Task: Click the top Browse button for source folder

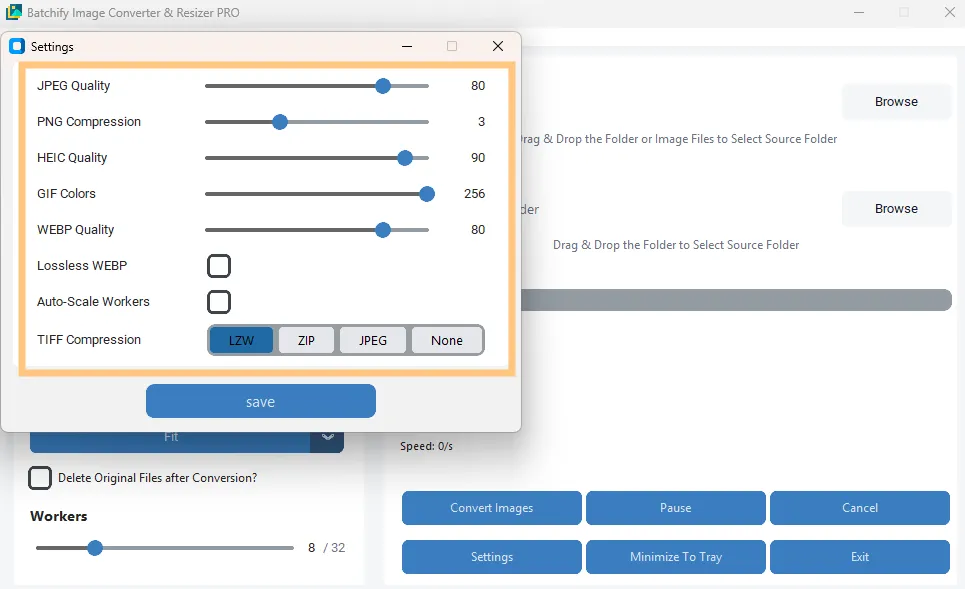Action: coord(895,101)
